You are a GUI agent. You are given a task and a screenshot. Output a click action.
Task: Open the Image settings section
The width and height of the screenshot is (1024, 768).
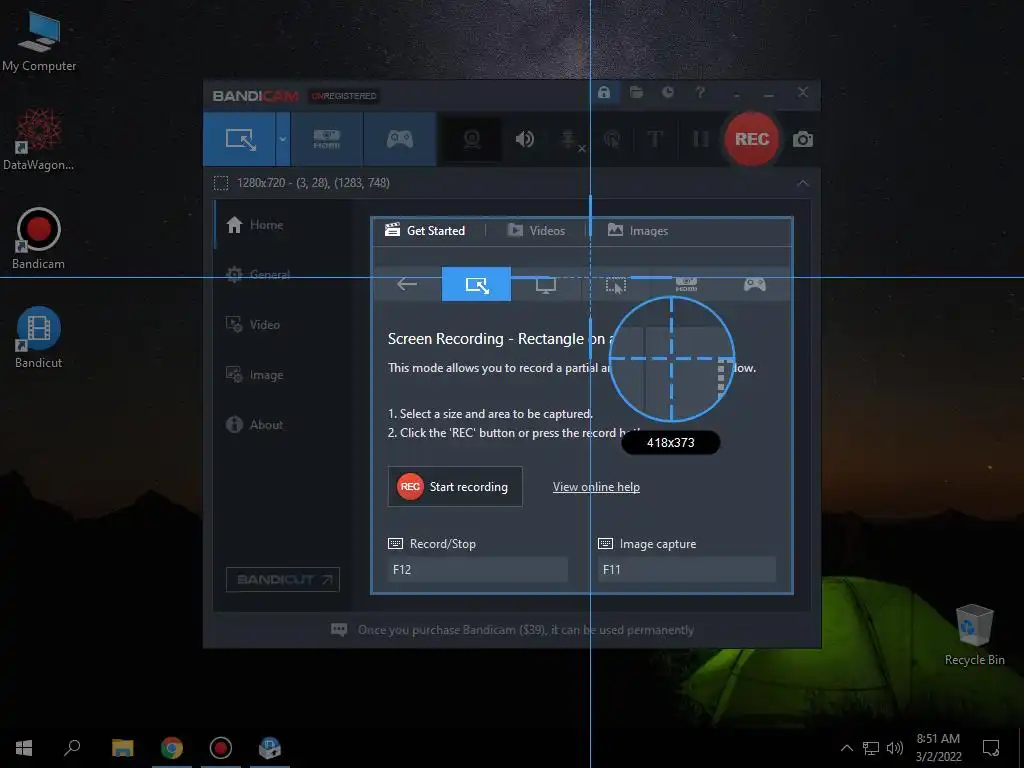(255, 375)
